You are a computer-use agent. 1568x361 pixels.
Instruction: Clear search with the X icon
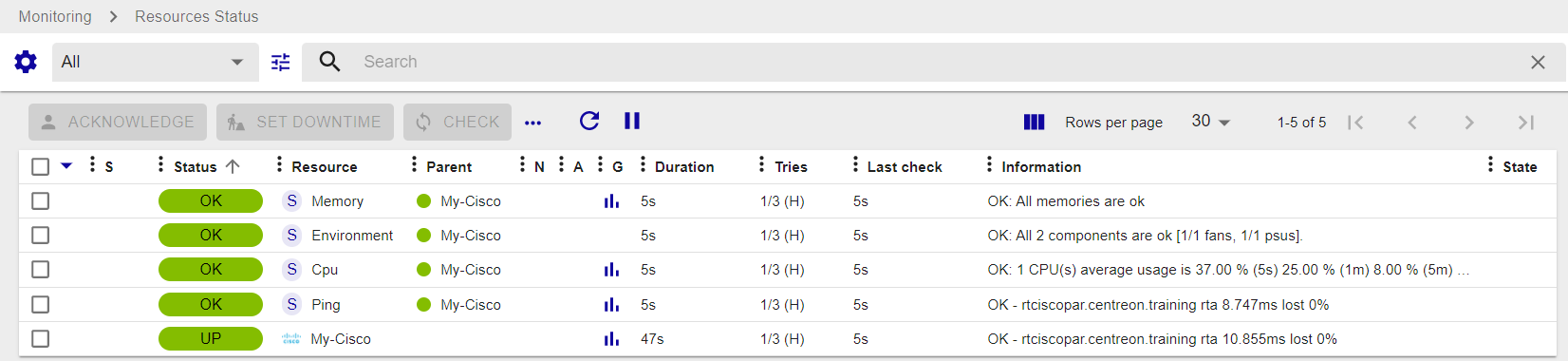pyautogui.click(x=1538, y=62)
